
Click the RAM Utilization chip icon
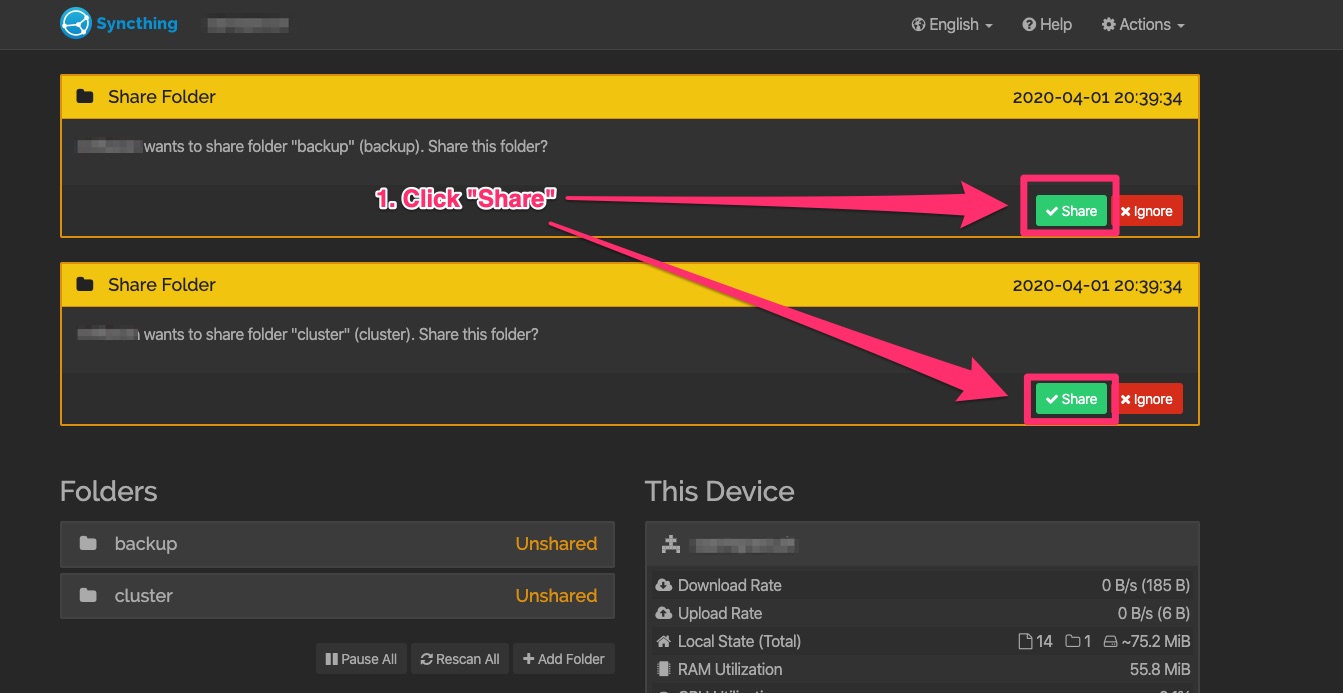(x=663, y=669)
